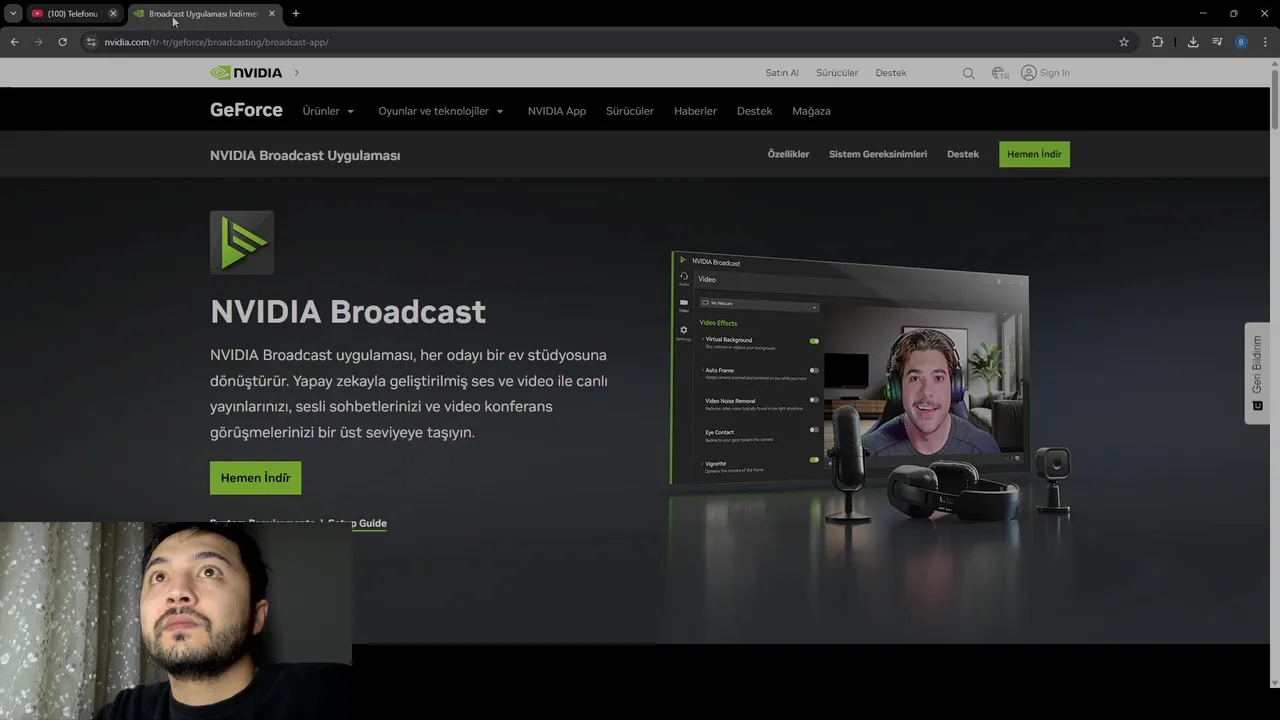
Task: Open NVIDIA App menu item
Action: point(557,111)
